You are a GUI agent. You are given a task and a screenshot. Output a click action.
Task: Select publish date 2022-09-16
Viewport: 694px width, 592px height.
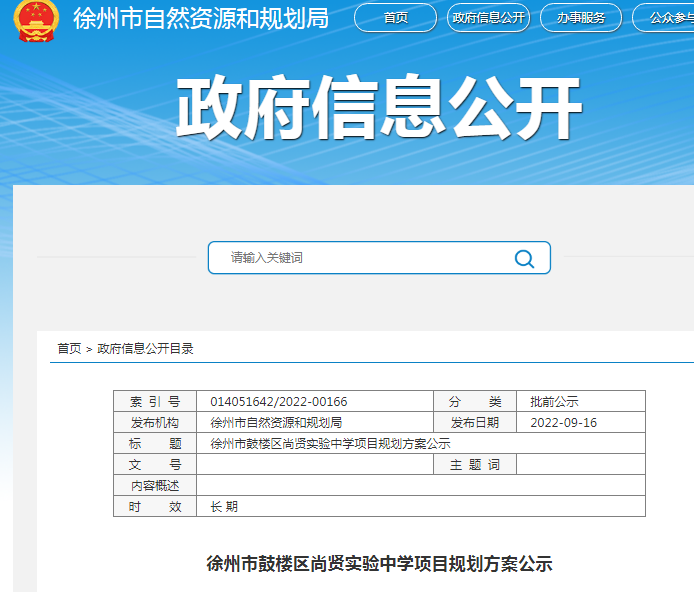564,423
